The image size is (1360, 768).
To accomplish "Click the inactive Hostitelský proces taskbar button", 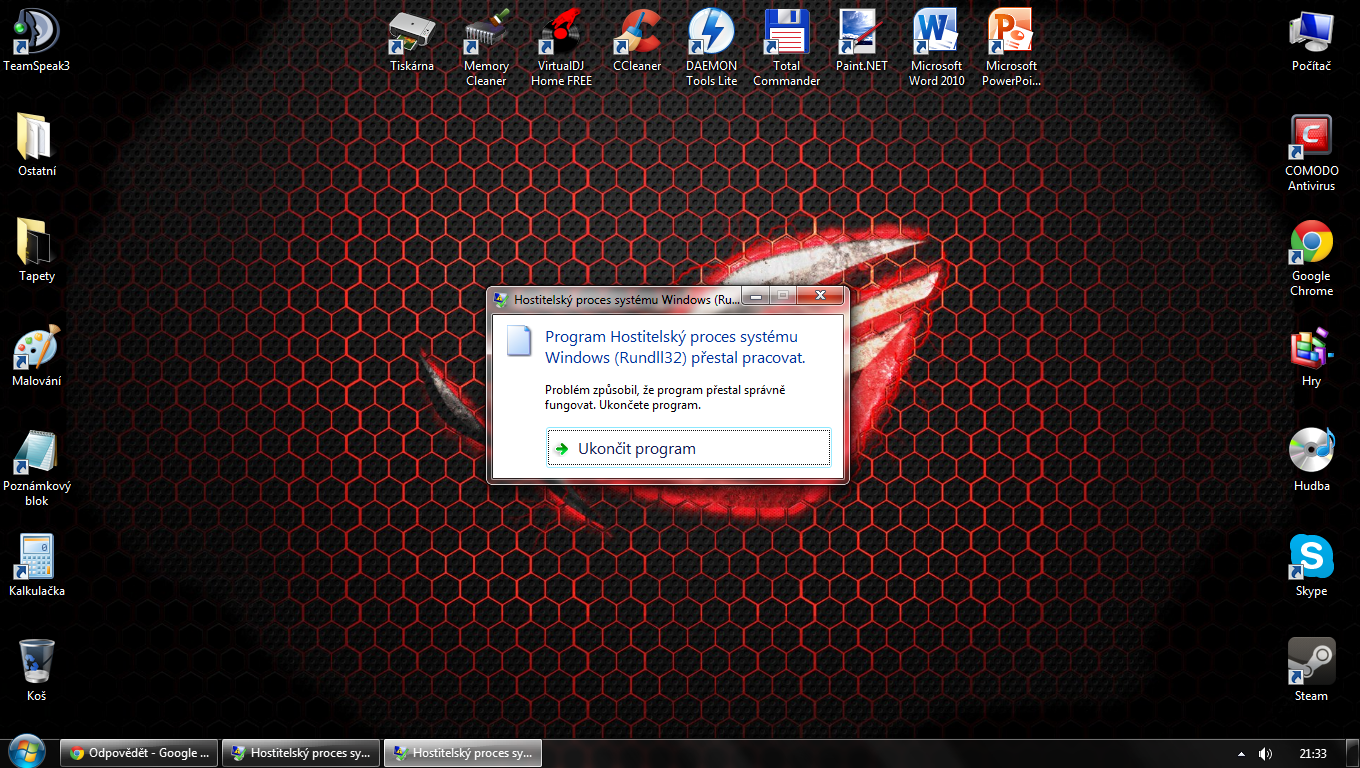I will (301, 753).
